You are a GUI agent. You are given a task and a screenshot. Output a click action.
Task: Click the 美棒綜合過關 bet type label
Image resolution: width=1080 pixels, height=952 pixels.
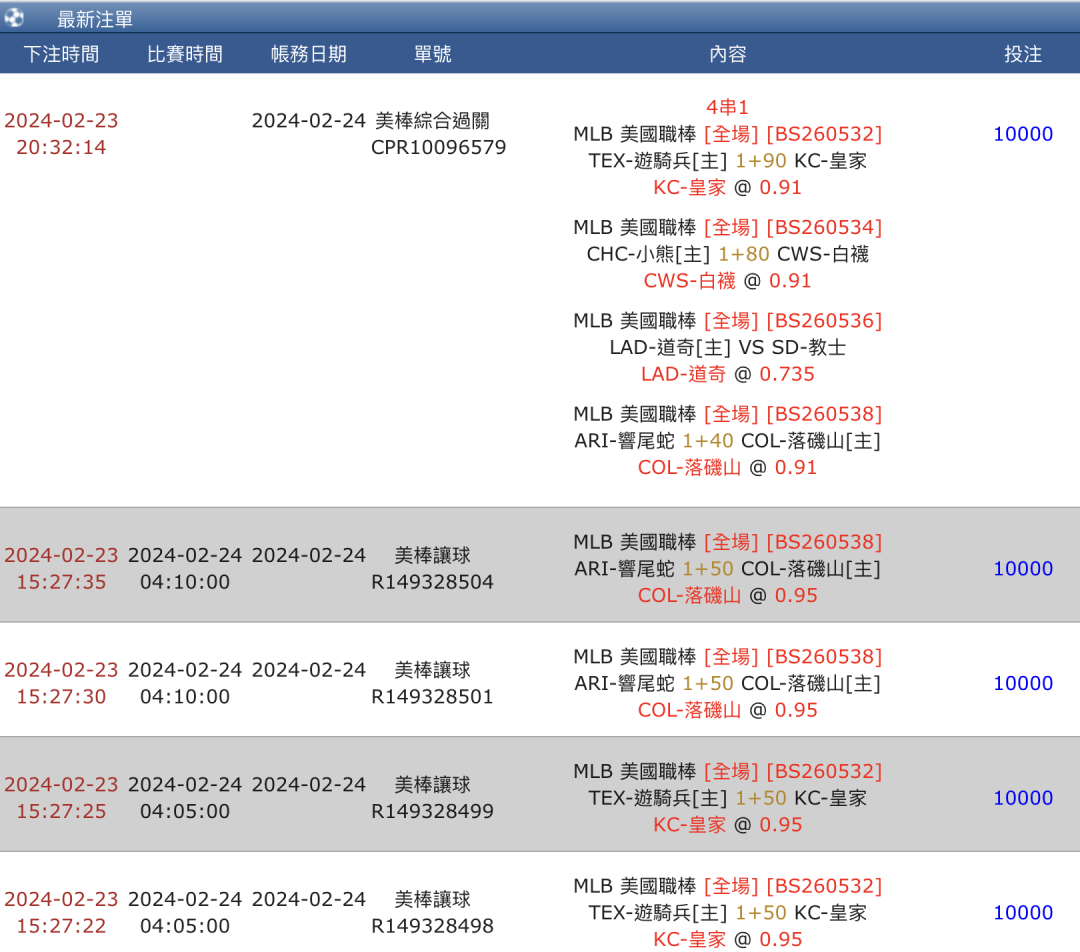[x=433, y=121]
